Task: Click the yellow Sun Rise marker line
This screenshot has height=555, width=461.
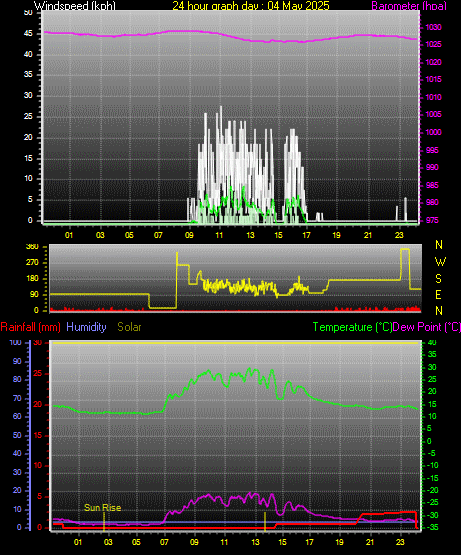Action: click(x=104, y=522)
